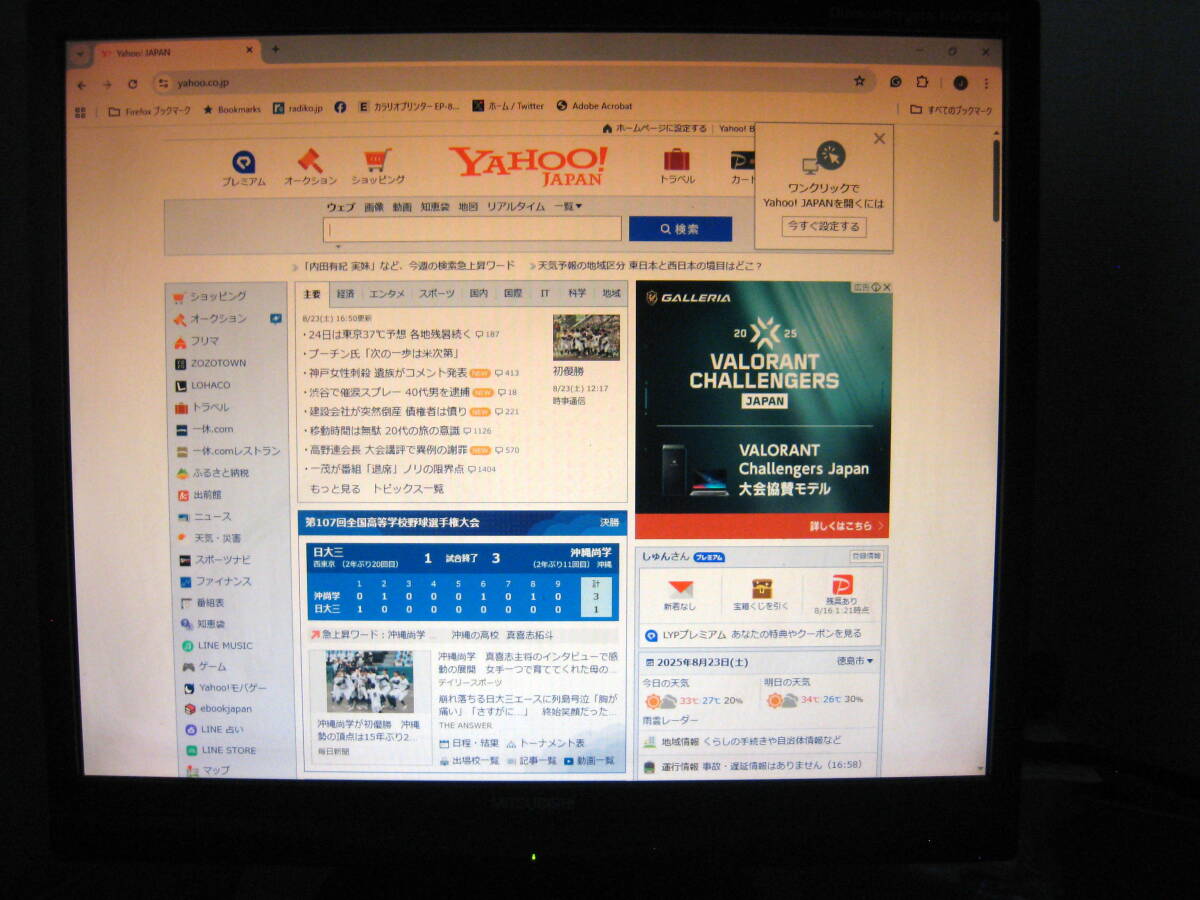The width and height of the screenshot is (1200, 900).
Task: Reload the page with the refresh icon
Action: 132,85
